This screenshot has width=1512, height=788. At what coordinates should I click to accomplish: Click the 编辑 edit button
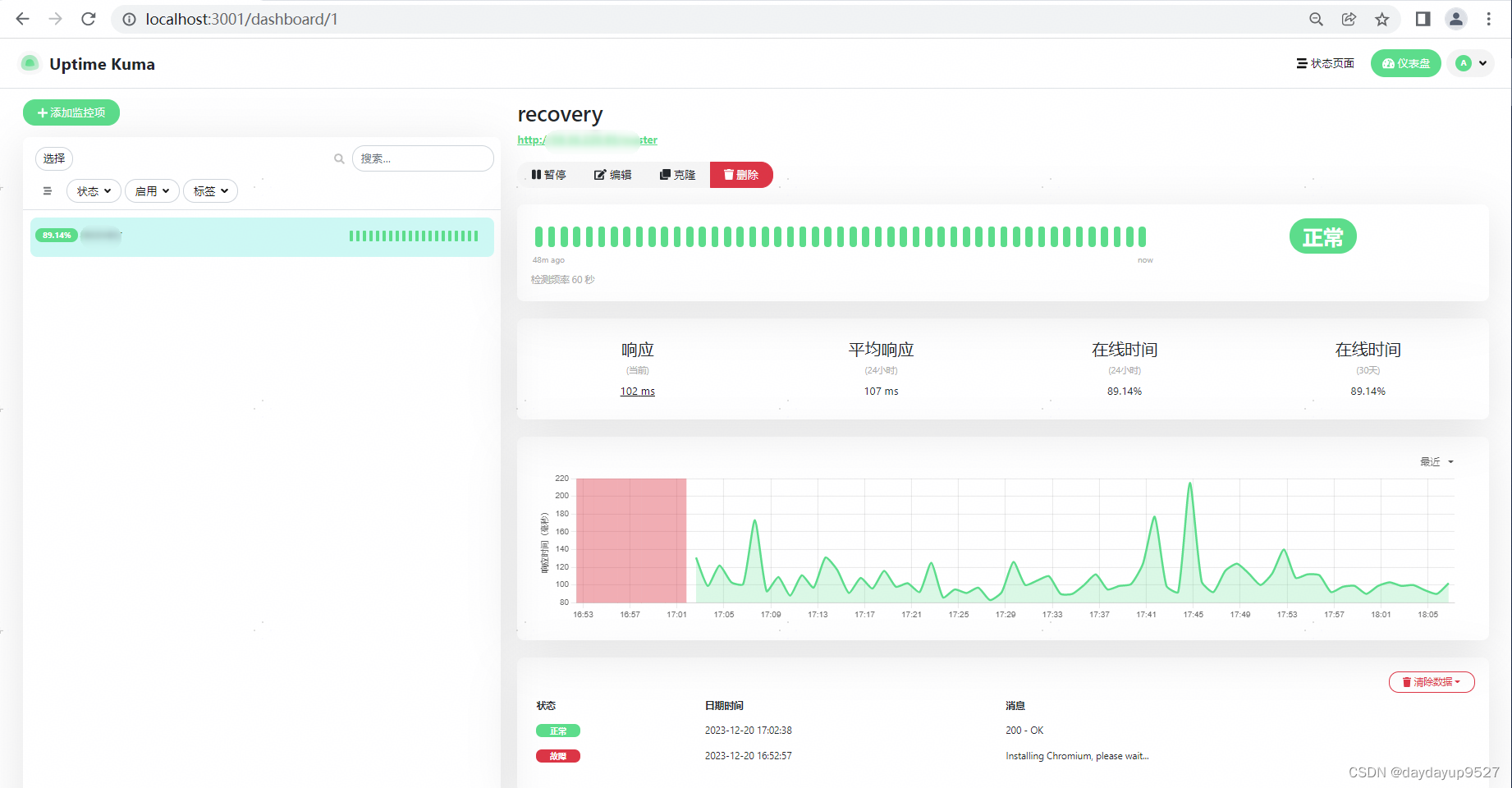(613, 175)
